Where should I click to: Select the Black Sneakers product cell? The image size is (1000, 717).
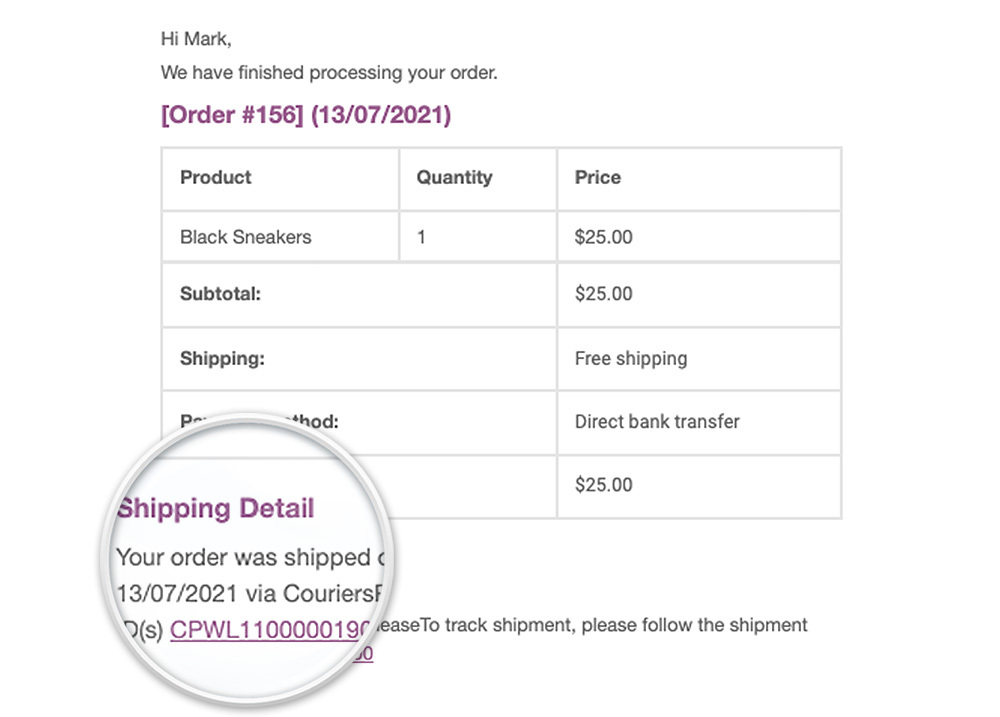point(246,237)
